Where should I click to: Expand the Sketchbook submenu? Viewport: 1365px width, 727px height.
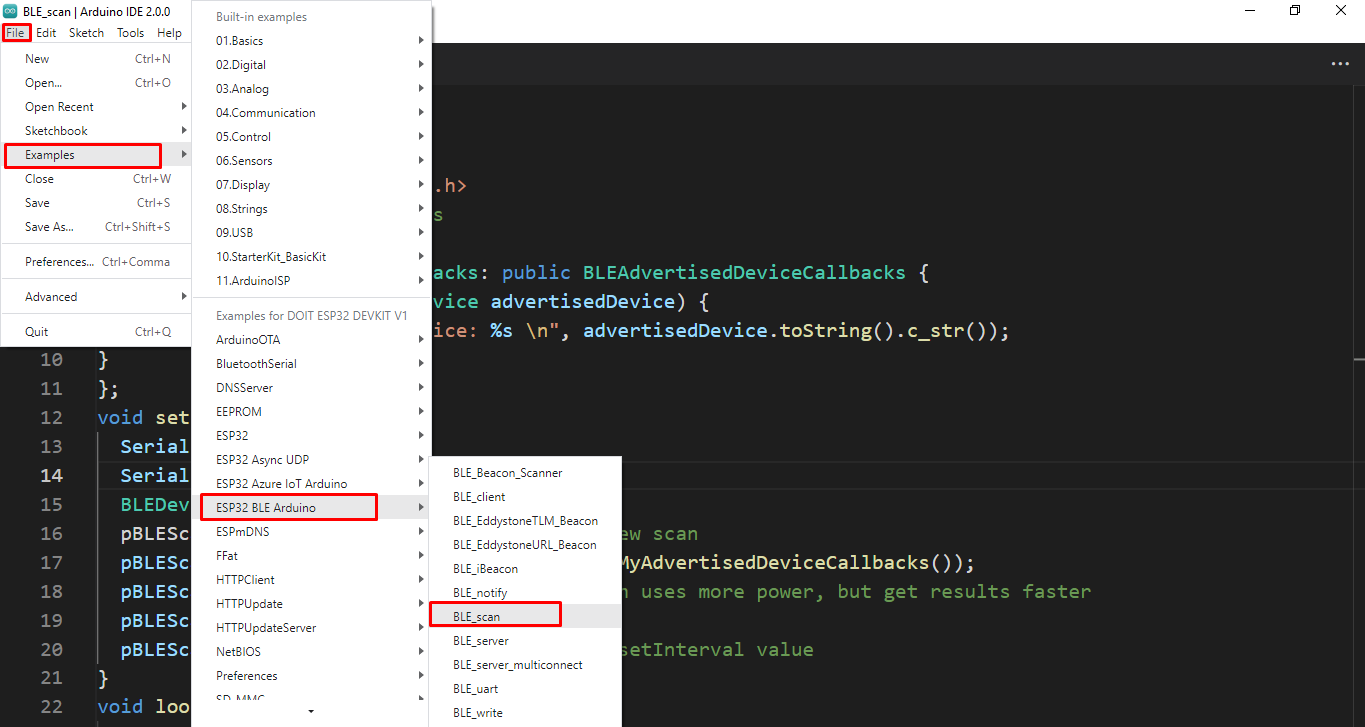point(96,131)
